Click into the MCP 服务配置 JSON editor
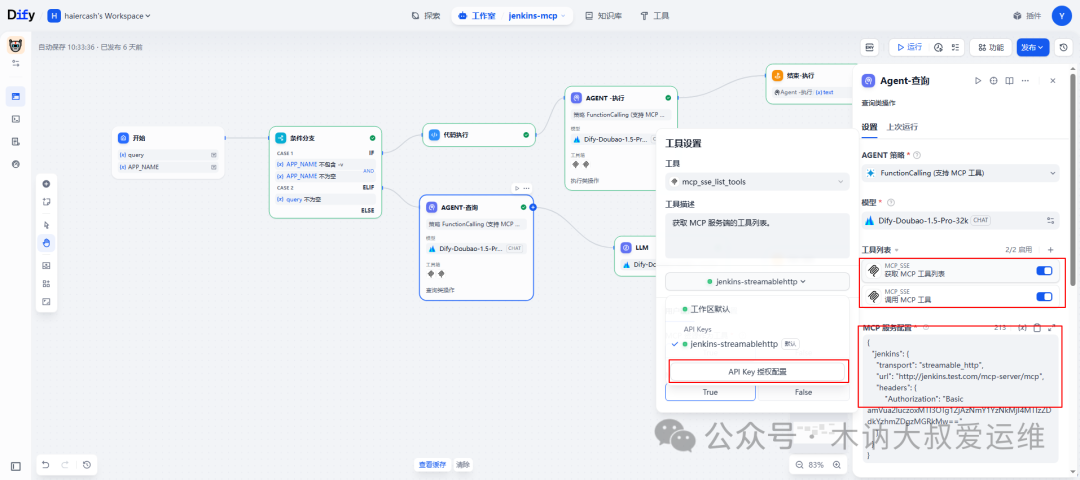 click(x=959, y=399)
